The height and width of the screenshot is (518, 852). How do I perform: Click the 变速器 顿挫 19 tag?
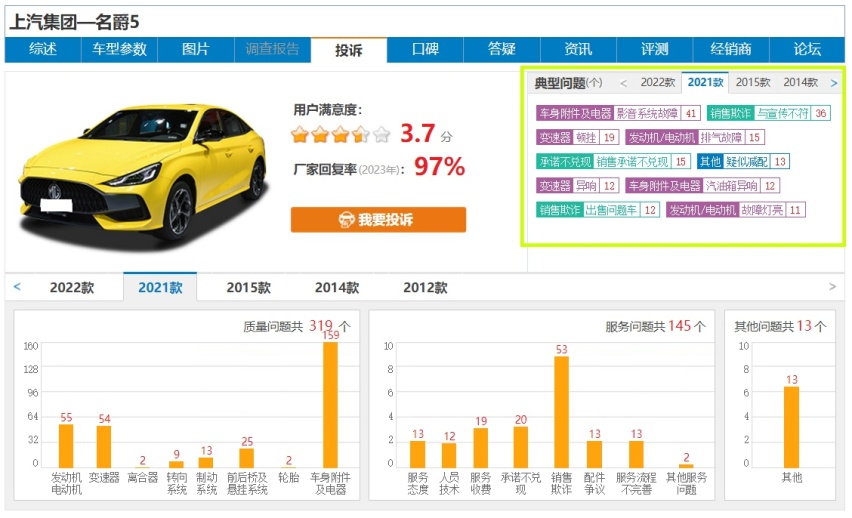578,137
